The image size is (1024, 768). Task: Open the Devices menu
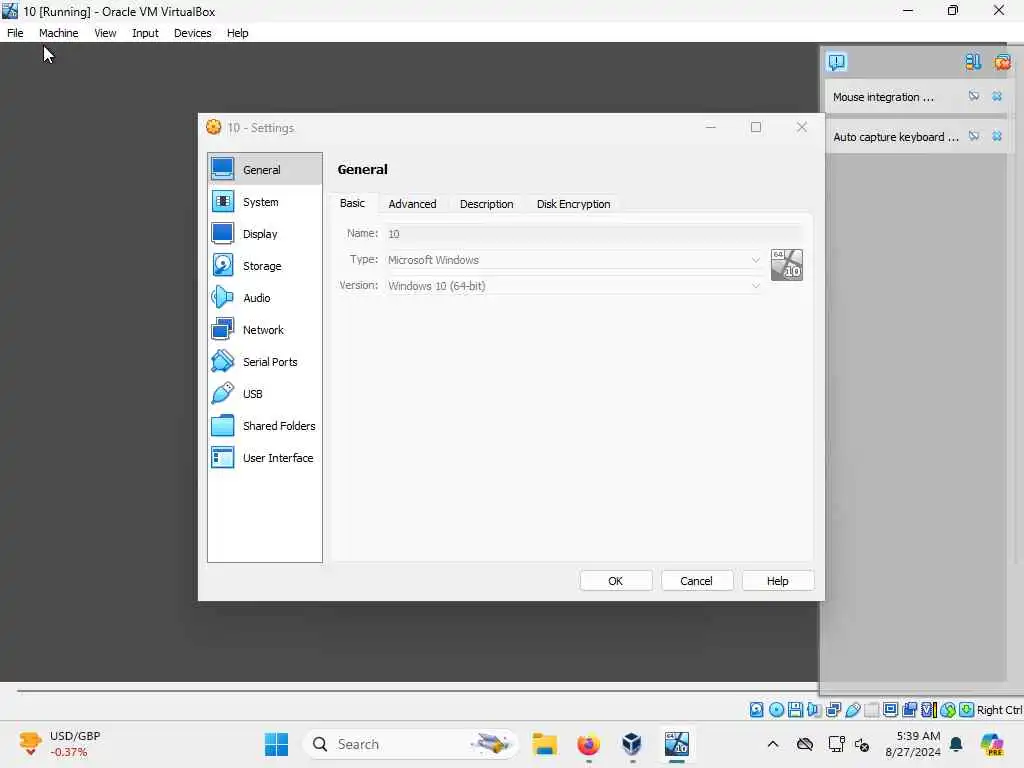[x=192, y=33]
